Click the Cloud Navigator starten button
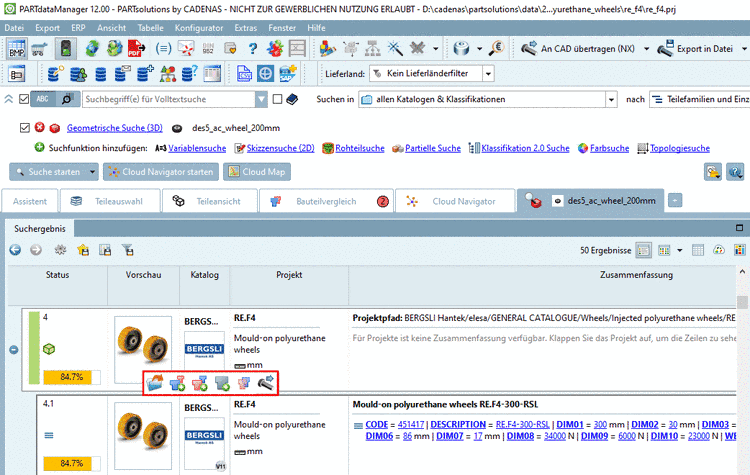This screenshot has height=475, width=750. click(161, 172)
